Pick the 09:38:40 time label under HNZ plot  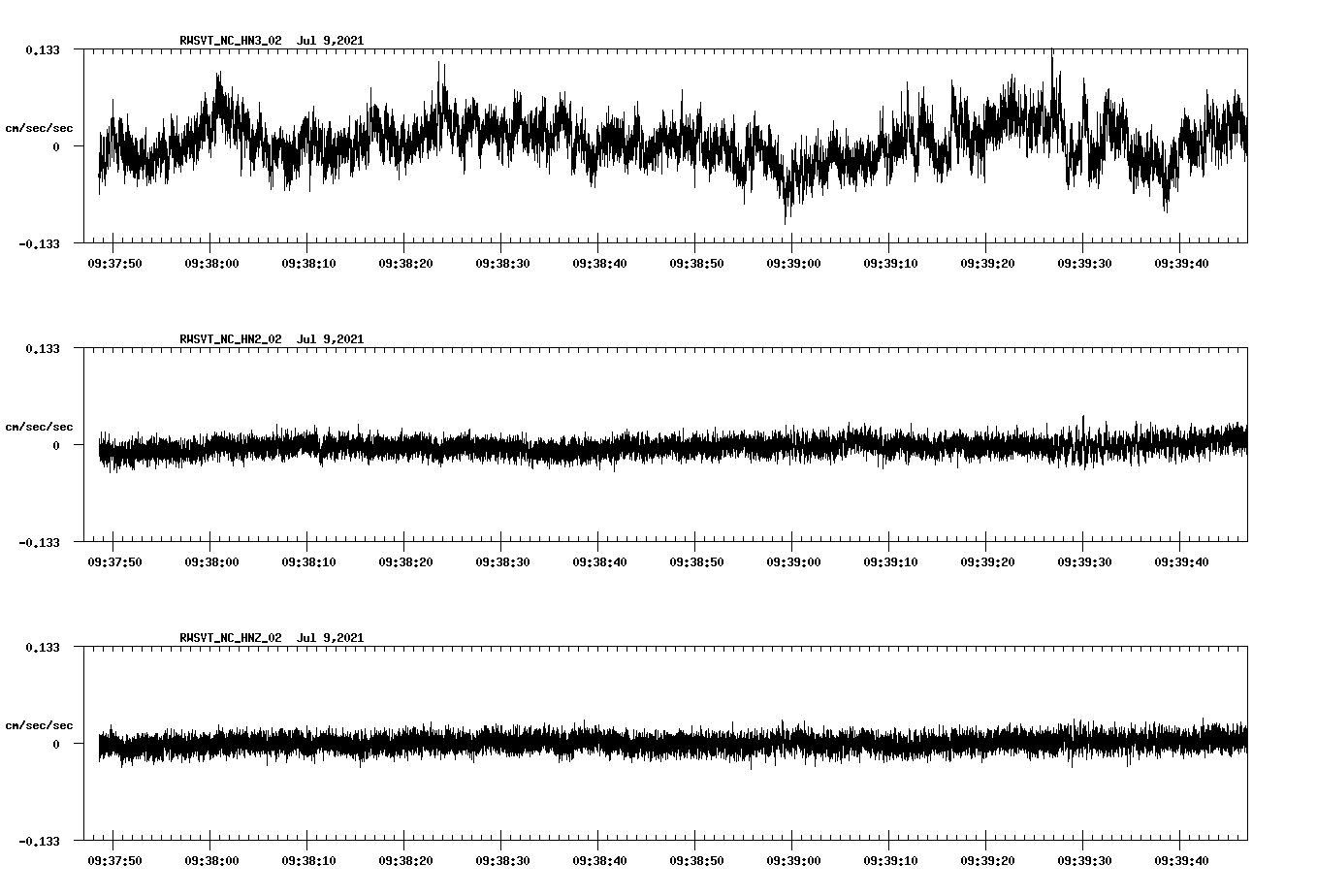coord(599,861)
